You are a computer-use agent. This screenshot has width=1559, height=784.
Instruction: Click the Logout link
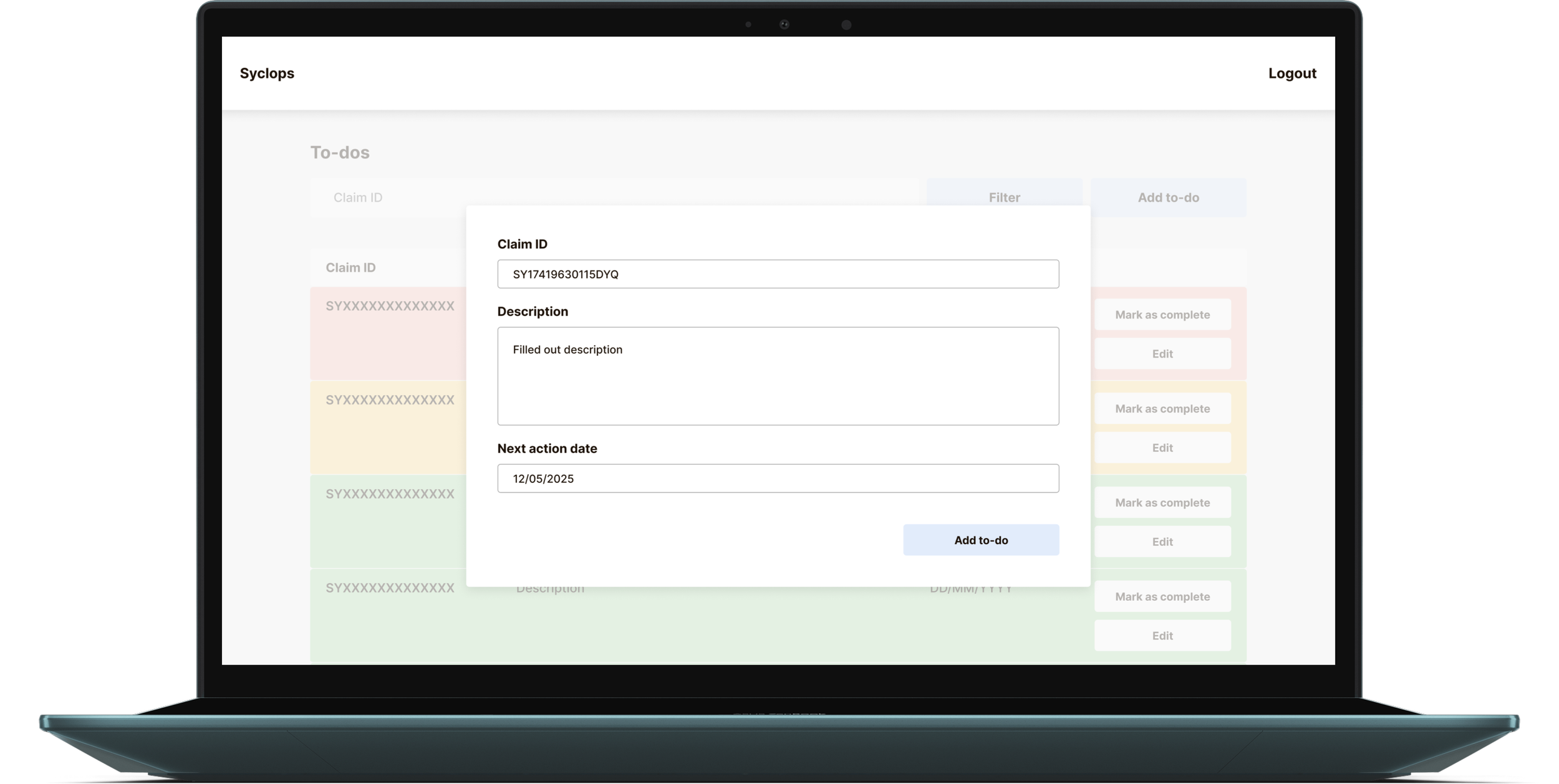pyautogui.click(x=1291, y=73)
